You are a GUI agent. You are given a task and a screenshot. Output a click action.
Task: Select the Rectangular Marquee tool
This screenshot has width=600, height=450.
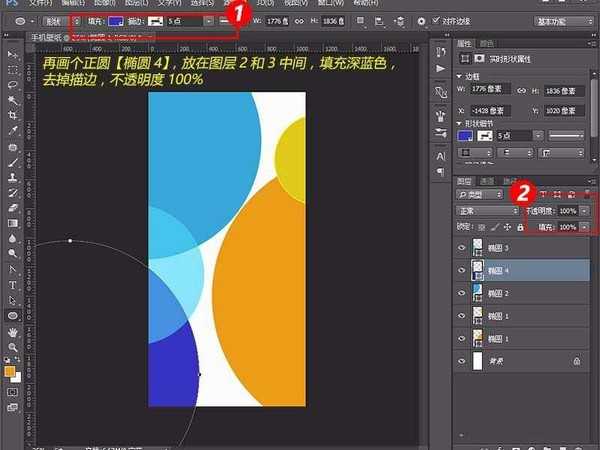point(13,70)
